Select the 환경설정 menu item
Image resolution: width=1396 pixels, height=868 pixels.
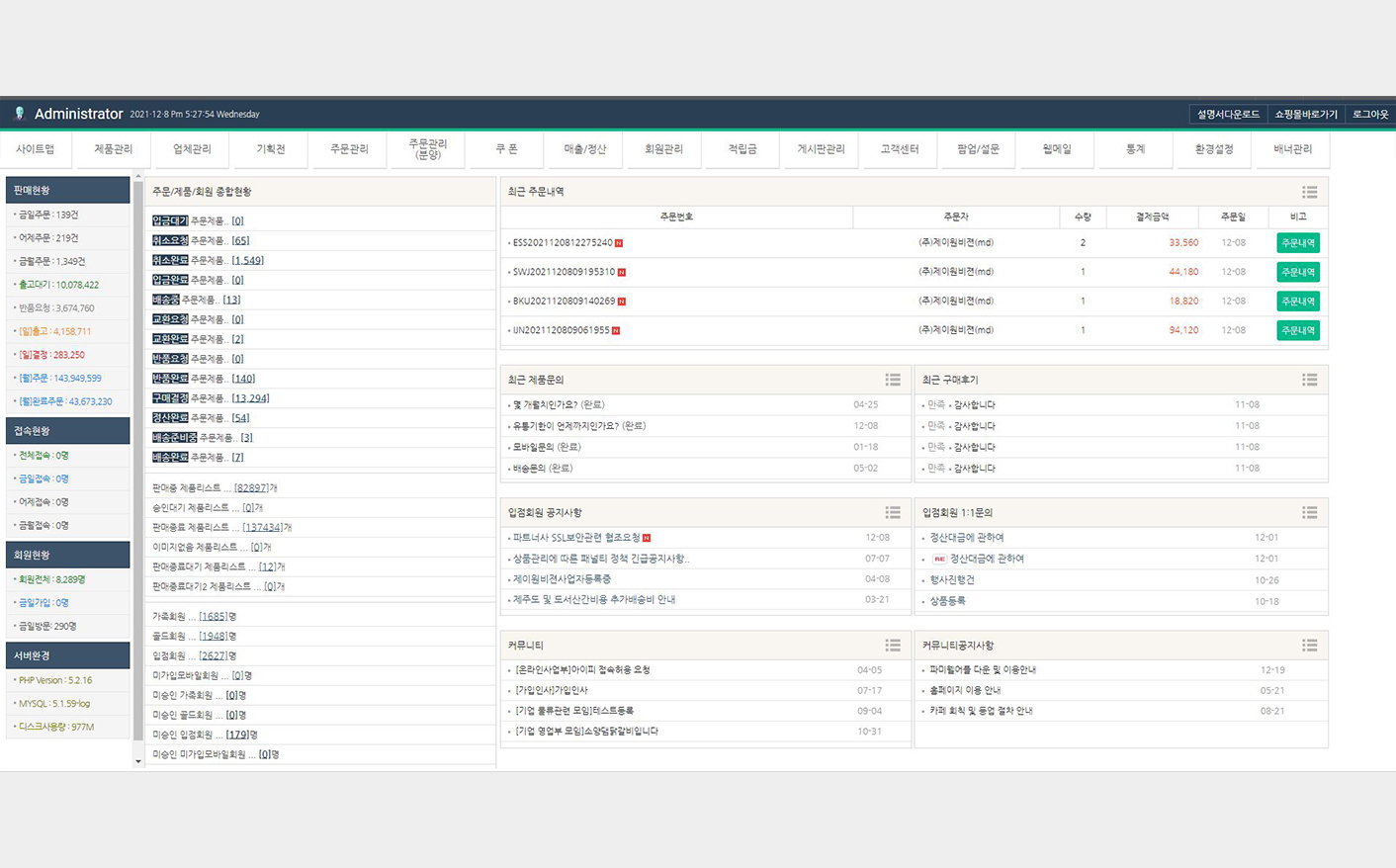click(1214, 149)
